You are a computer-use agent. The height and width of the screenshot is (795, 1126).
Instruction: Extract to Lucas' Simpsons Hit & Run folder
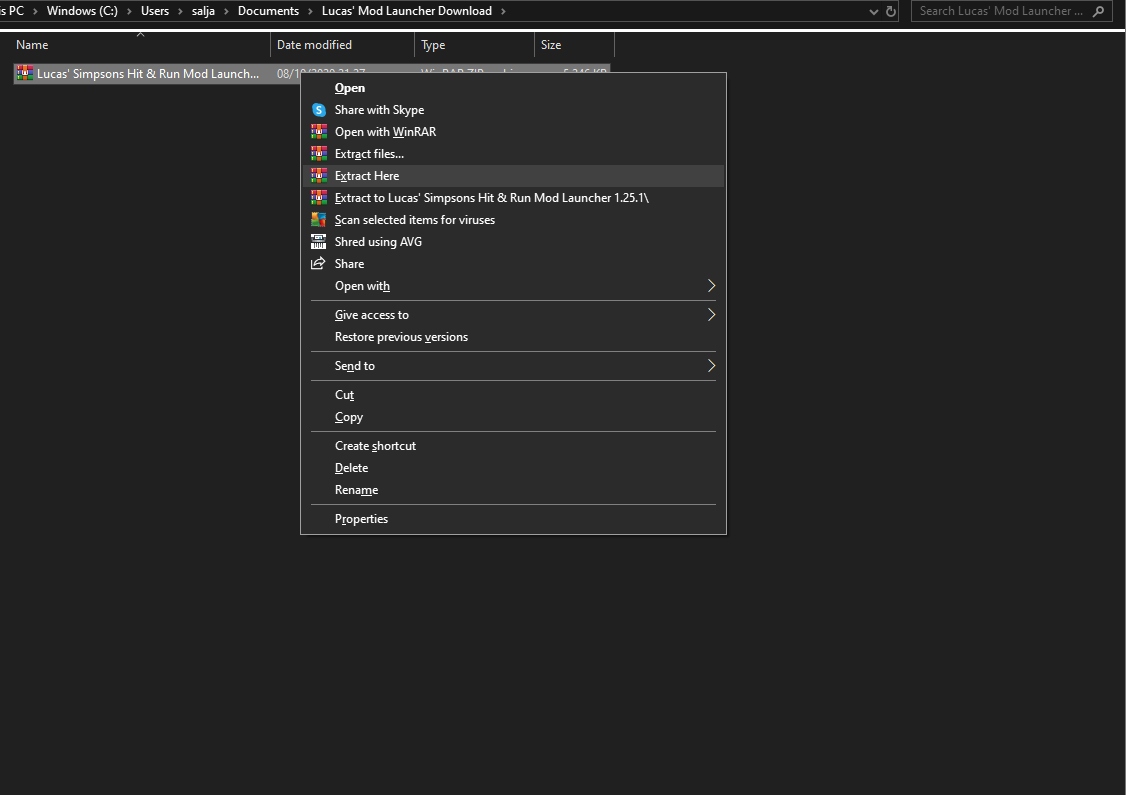[513, 197]
